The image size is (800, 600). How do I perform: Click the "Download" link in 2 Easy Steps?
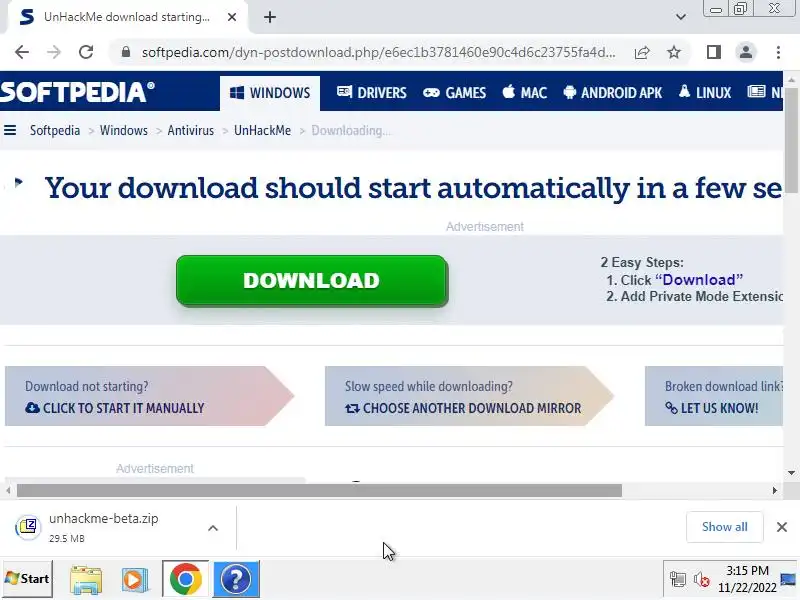(698, 280)
